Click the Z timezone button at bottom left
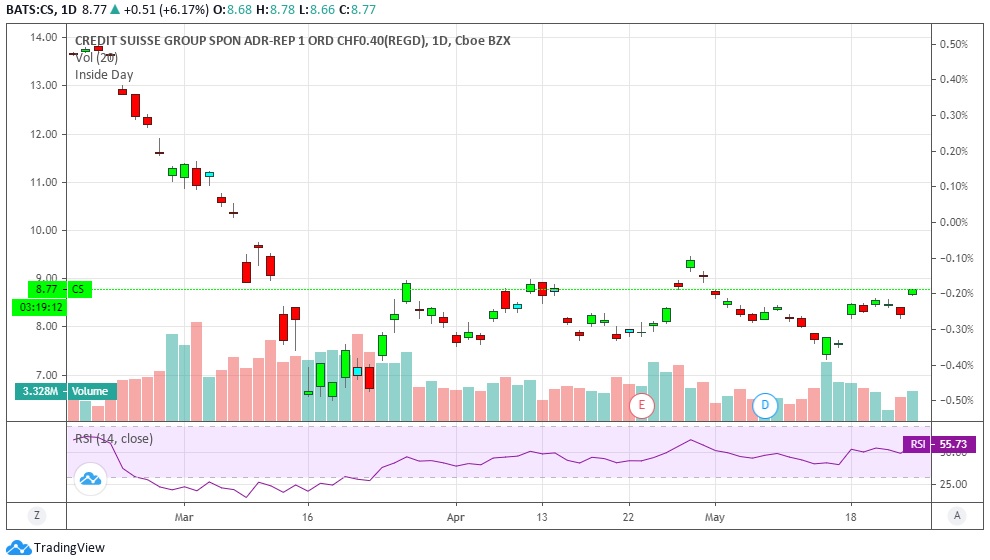Viewport: 990px width, 560px height. click(x=37, y=516)
